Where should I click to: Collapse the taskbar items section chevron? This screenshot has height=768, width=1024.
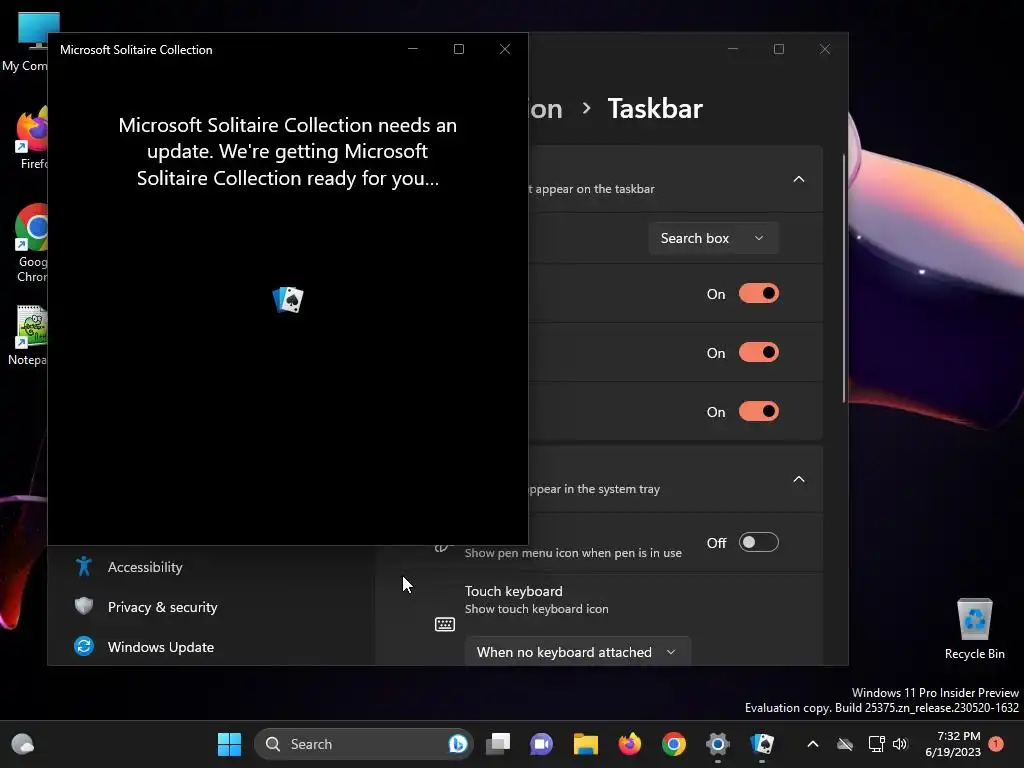tap(799, 179)
